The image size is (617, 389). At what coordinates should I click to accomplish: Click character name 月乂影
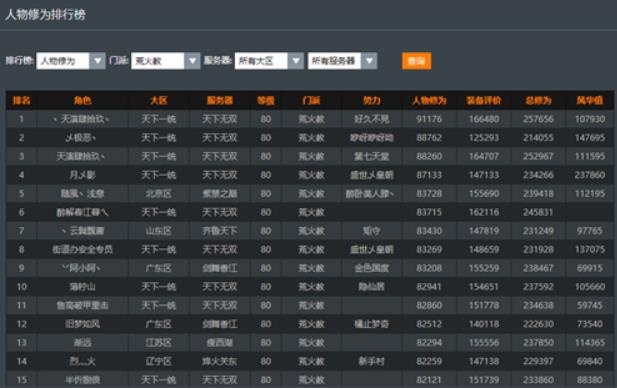coord(83,175)
